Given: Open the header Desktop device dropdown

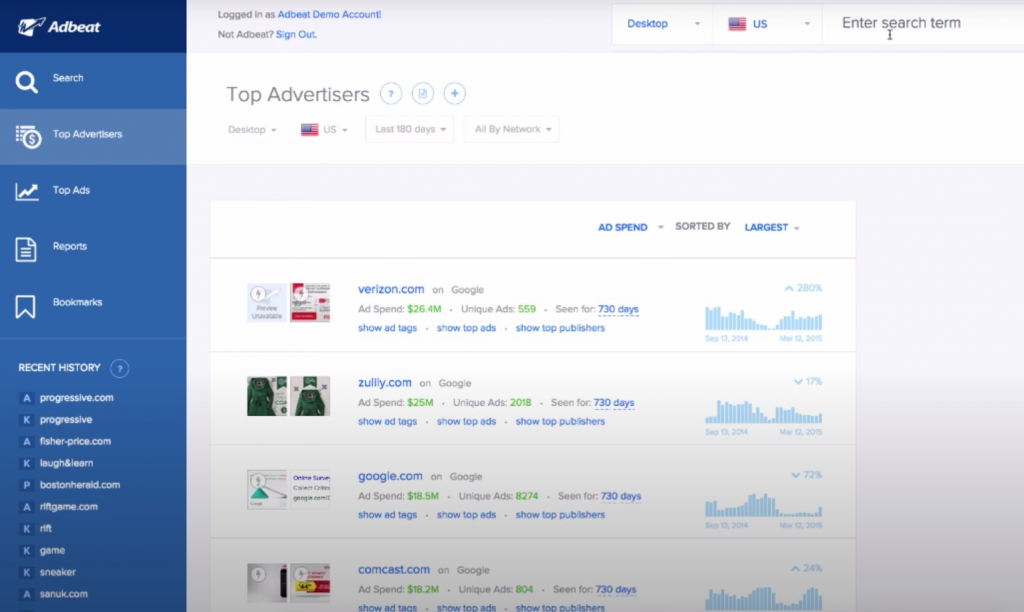Looking at the screenshot, I should pos(662,24).
